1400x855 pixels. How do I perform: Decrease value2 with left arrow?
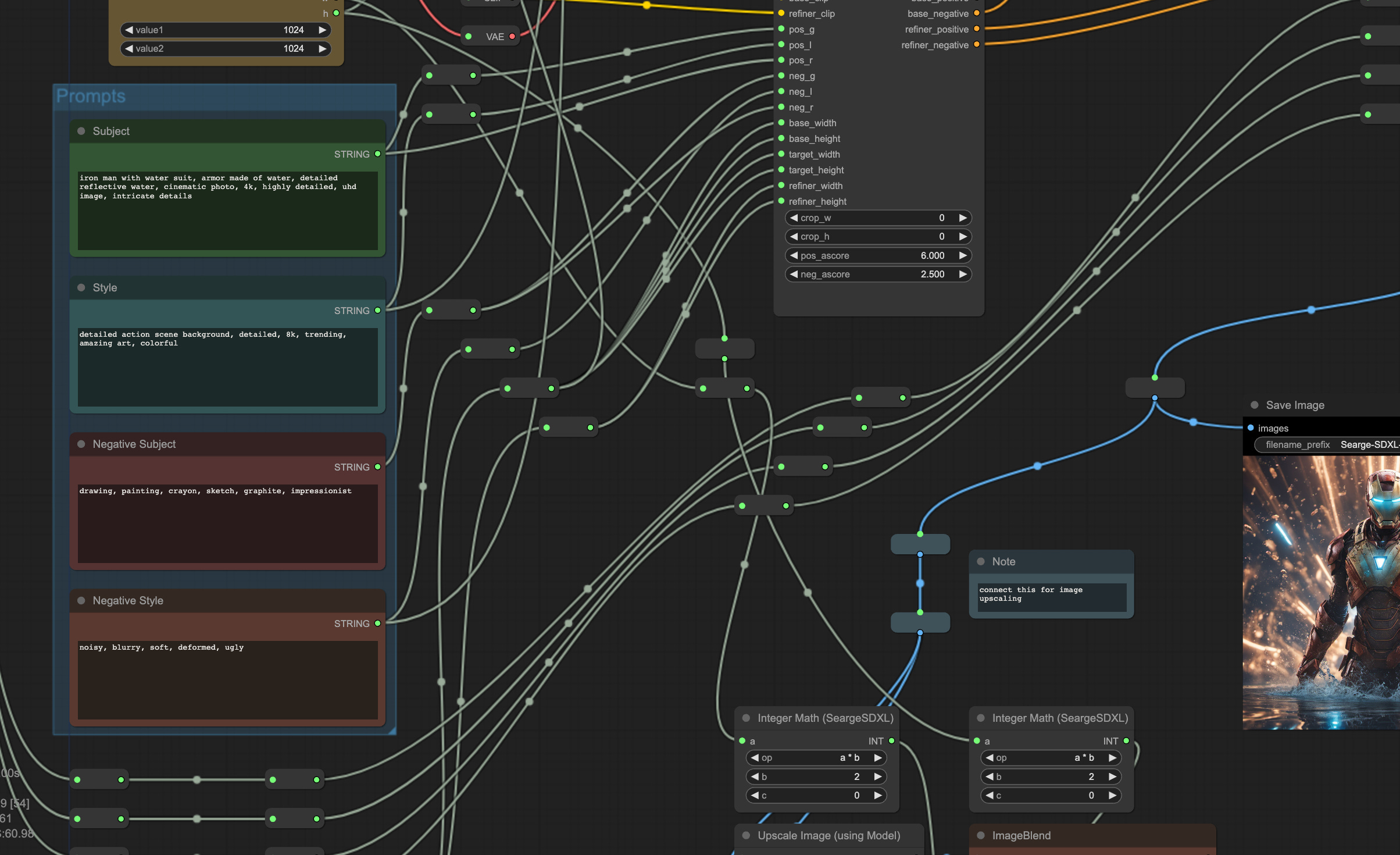pos(129,48)
